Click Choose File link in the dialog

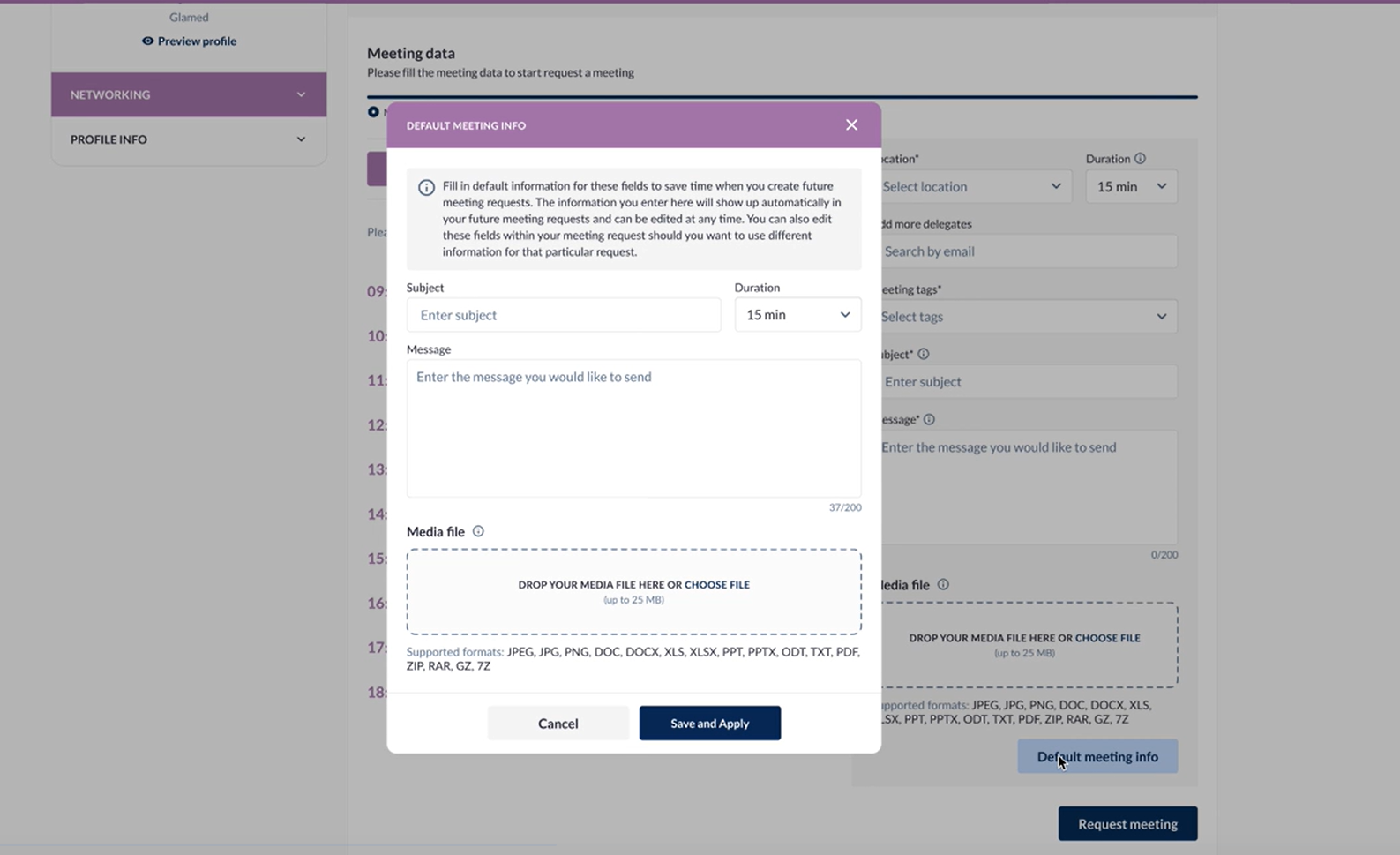pos(716,585)
